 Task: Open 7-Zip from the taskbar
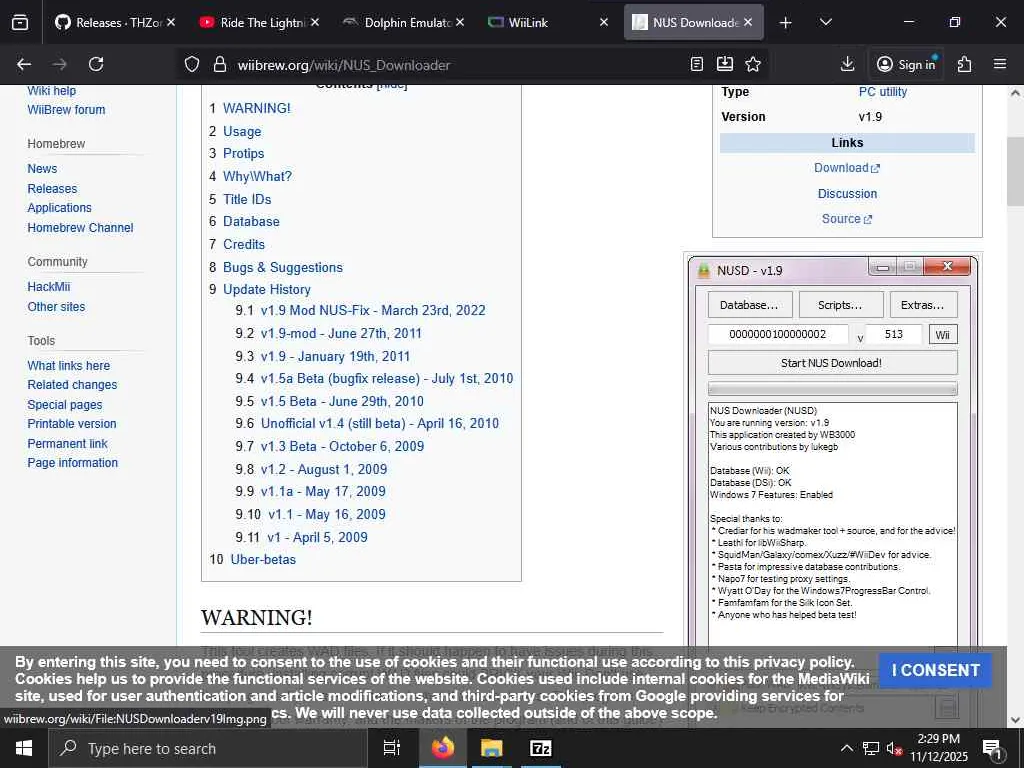pyautogui.click(x=541, y=748)
